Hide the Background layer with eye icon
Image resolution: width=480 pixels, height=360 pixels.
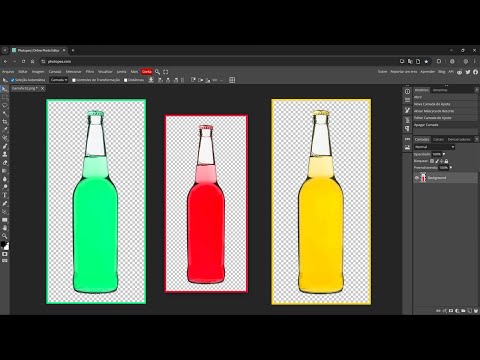[417, 178]
